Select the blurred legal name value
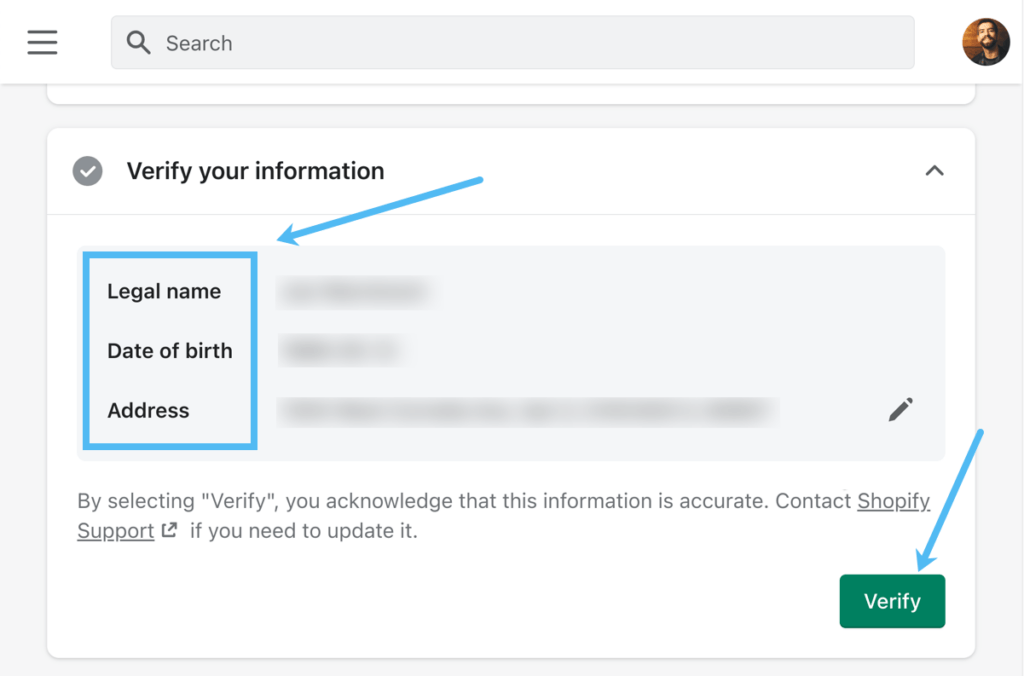1024x676 pixels. 354,292
